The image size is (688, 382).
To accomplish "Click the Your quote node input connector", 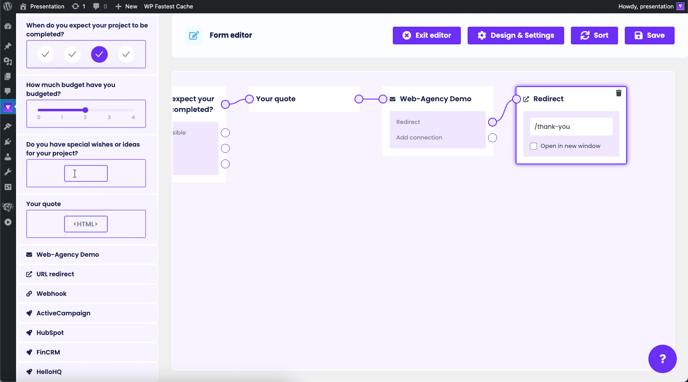I will (x=249, y=99).
